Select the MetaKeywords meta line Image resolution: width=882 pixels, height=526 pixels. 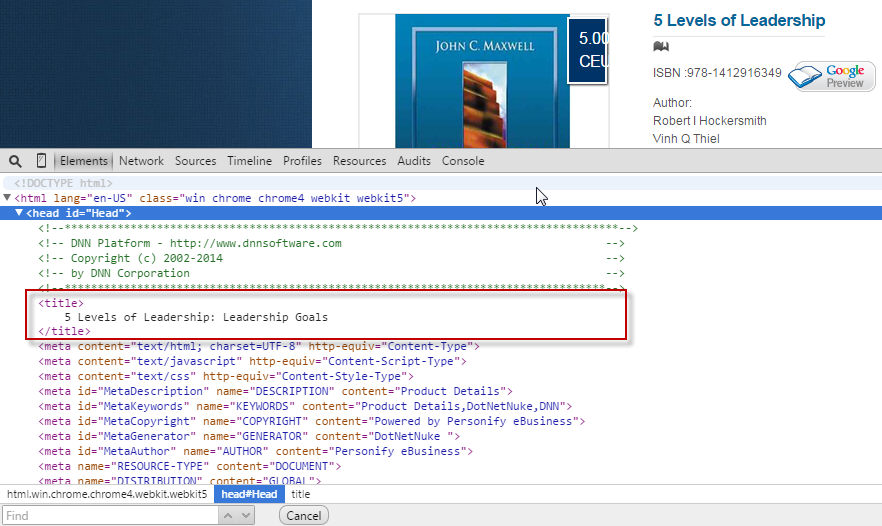coord(305,406)
